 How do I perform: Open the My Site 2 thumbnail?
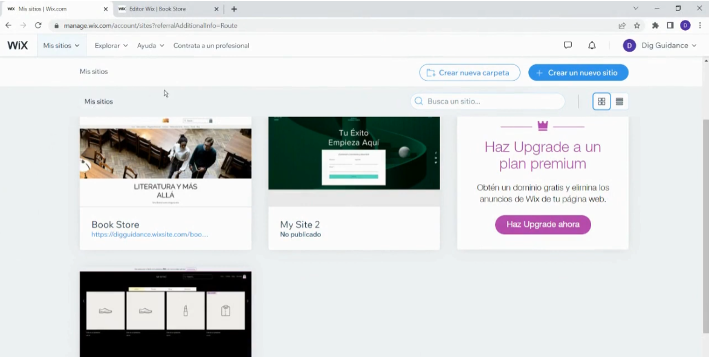354,162
